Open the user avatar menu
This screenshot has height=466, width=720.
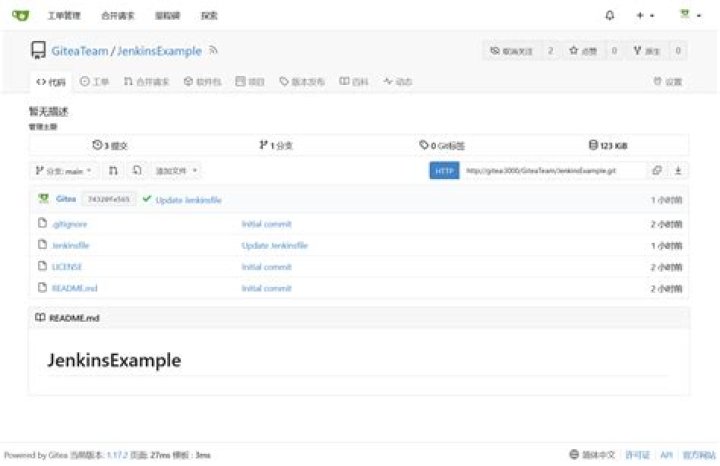point(690,15)
